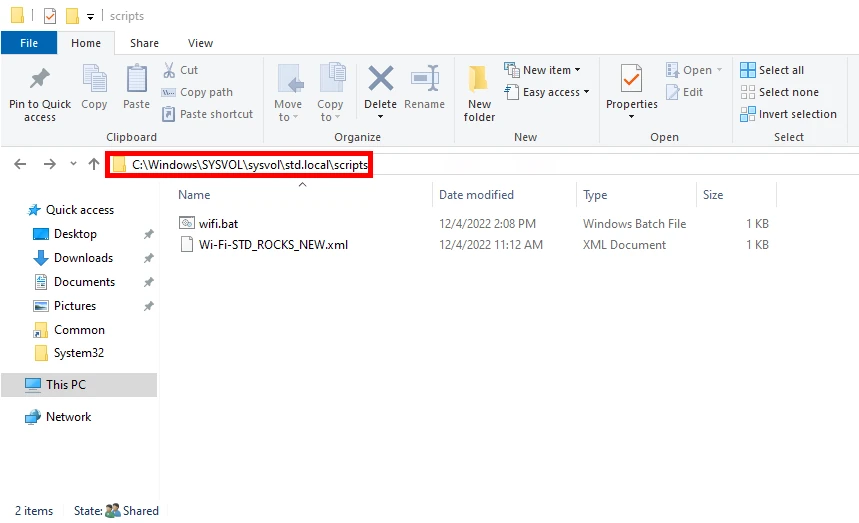Image resolution: width=859 pixels, height=523 pixels.
Task: Switch to the Home ribbon tab
Action: tap(86, 43)
